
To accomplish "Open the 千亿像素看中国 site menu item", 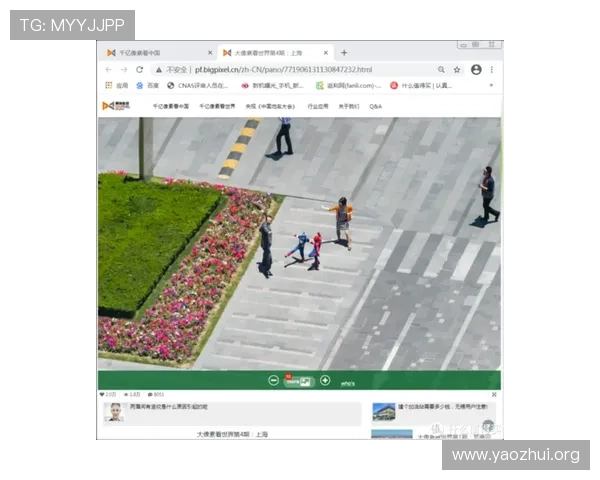I will (x=171, y=106).
